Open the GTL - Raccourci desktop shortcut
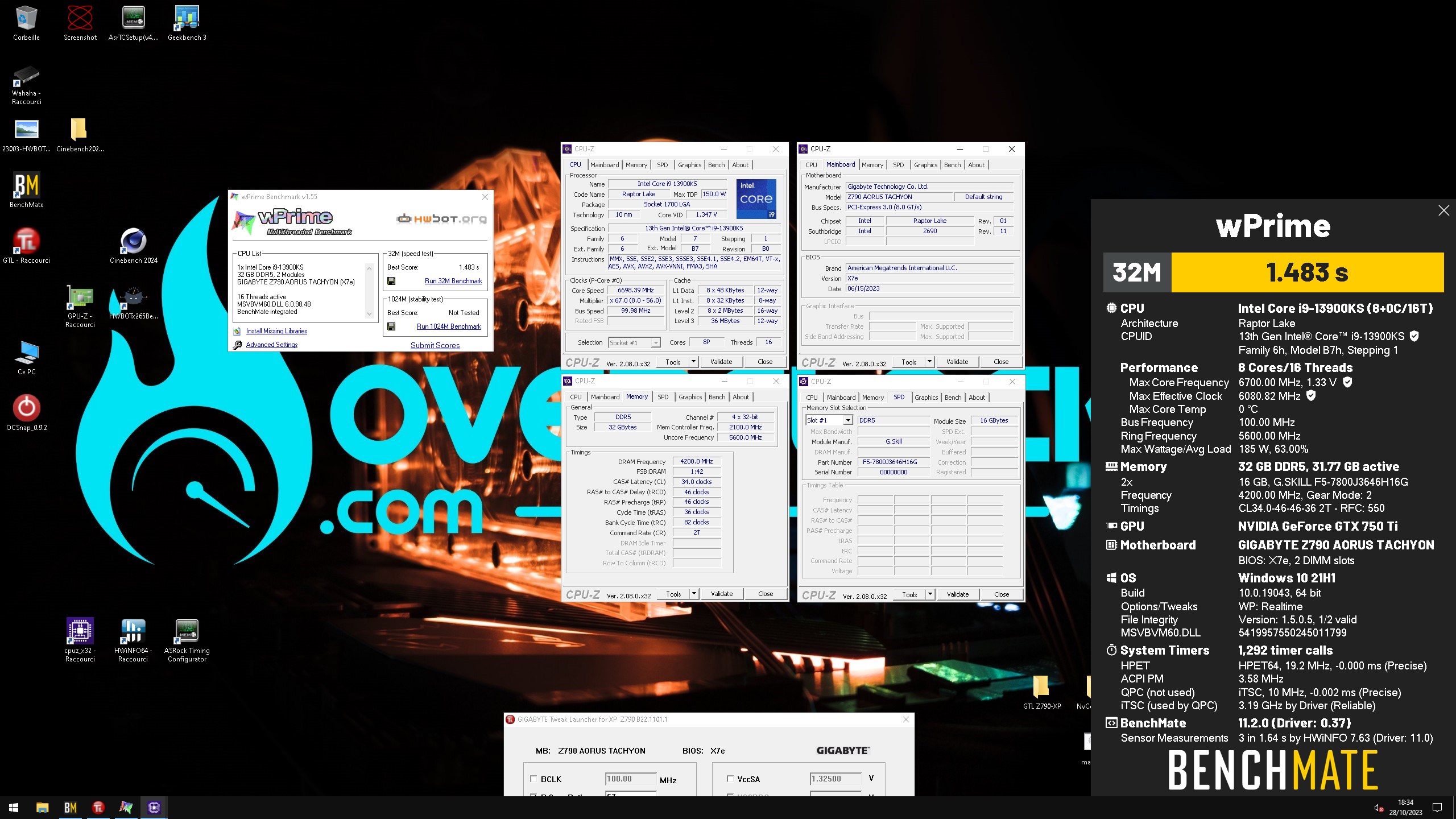 (x=26, y=246)
